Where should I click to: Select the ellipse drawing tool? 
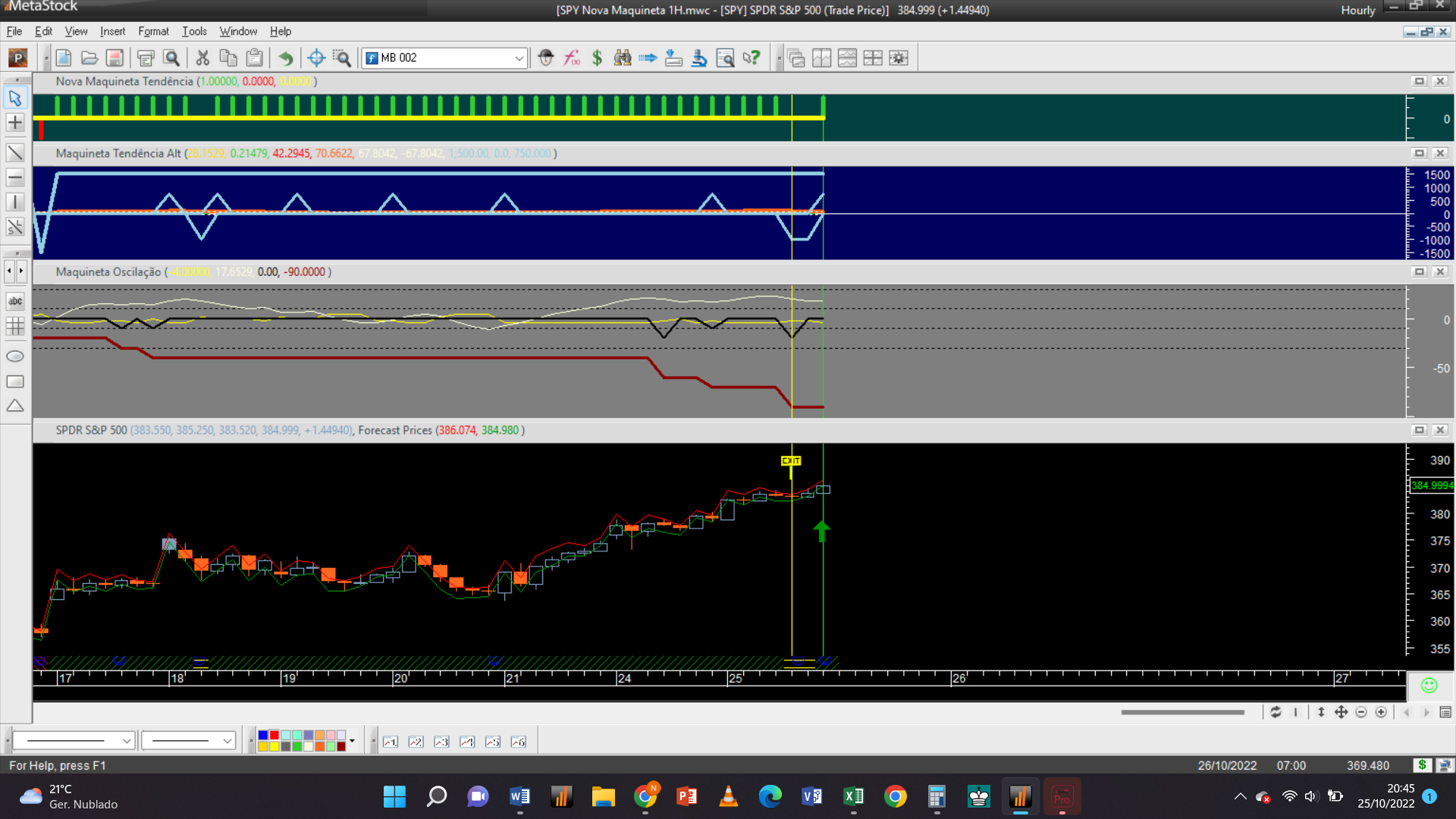tap(15, 356)
